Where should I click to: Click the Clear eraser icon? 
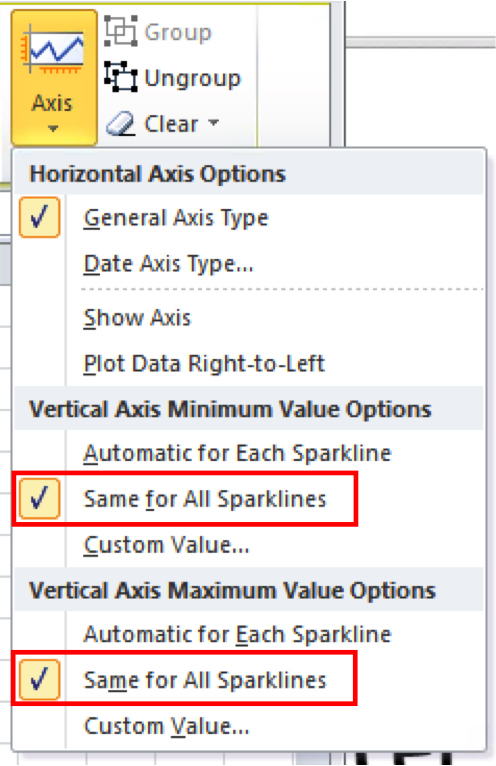click(120, 124)
